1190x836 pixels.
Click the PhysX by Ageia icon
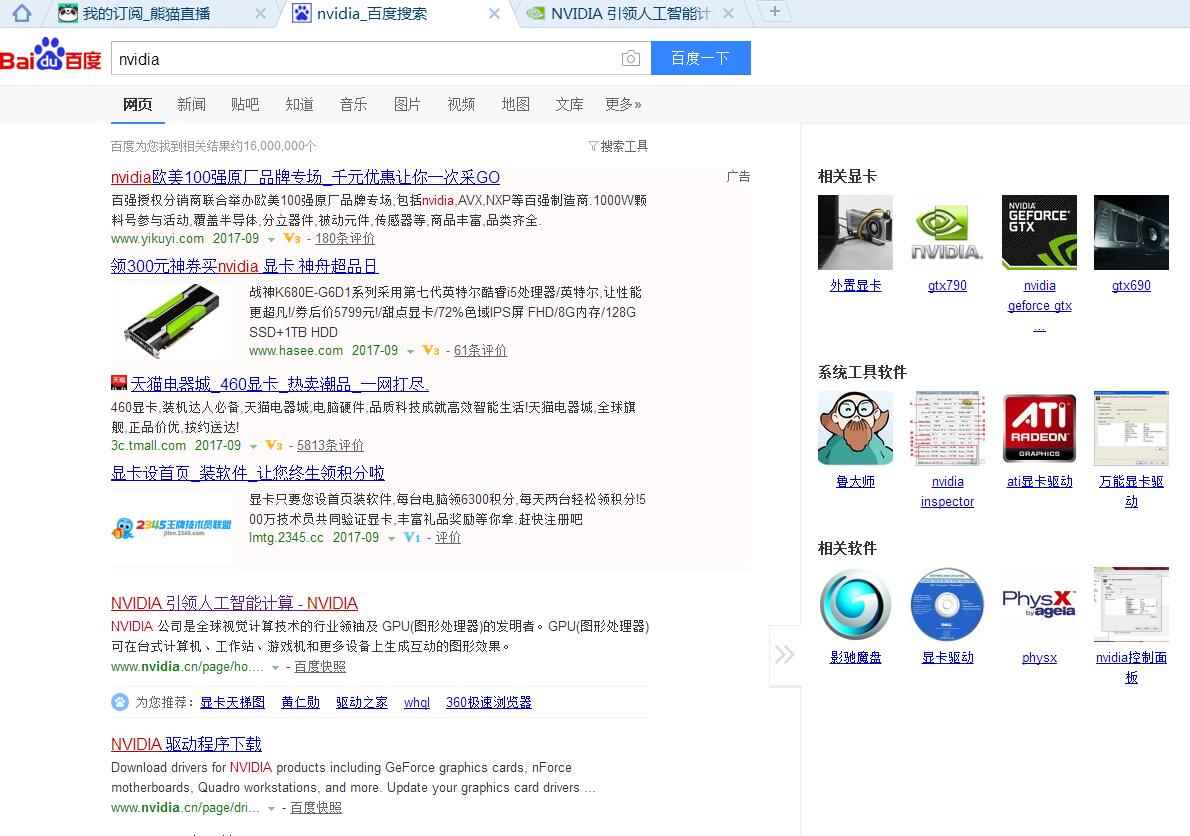tap(1039, 604)
